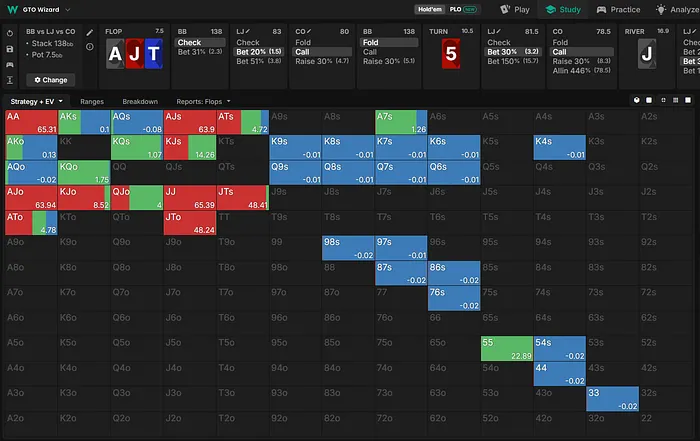Click the reset arrow icon in left sidebar

click(10, 33)
